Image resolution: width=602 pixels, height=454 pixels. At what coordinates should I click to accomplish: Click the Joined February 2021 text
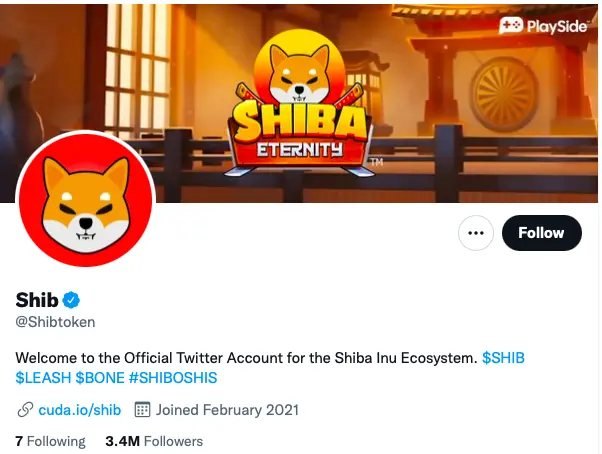(229, 410)
